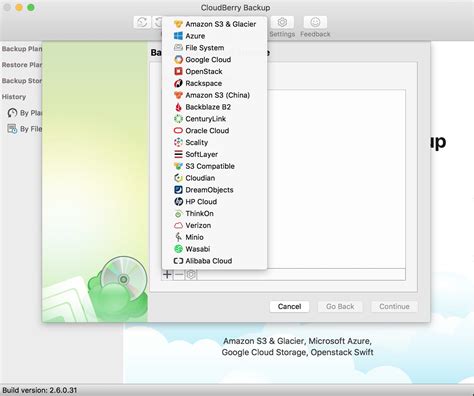Click the Build version status text
The width and height of the screenshot is (474, 396).
pos(40,390)
